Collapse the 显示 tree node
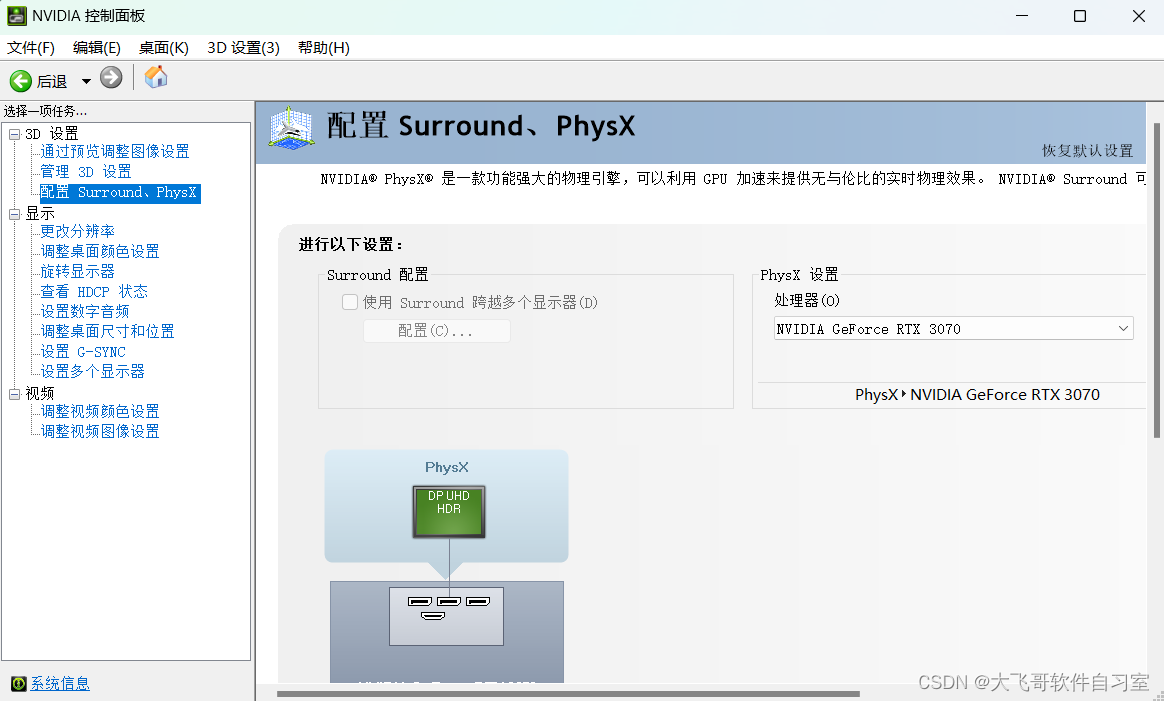 click(14, 214)
